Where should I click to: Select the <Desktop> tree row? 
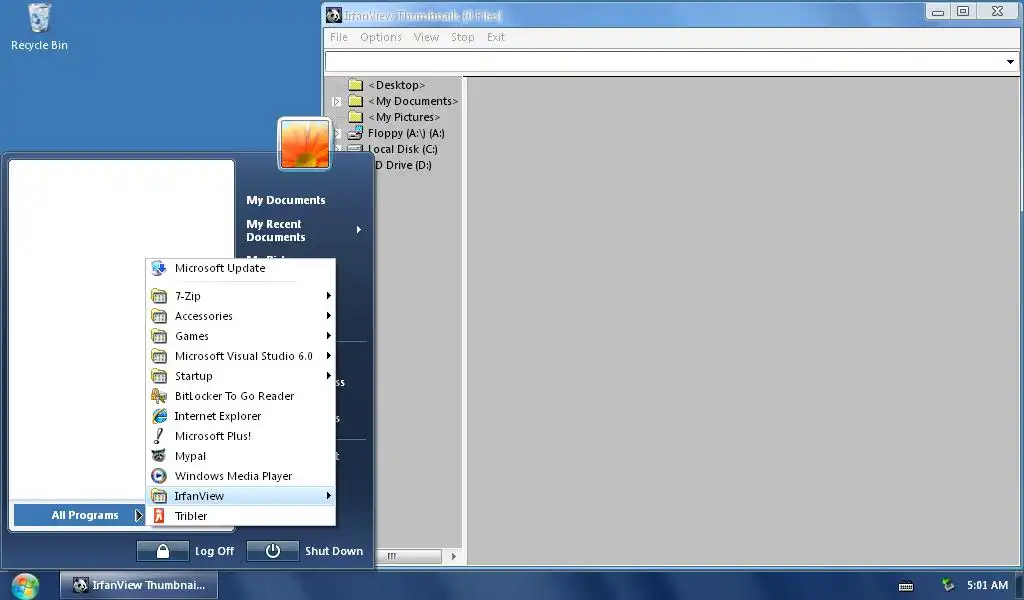(x=396, y=85)
